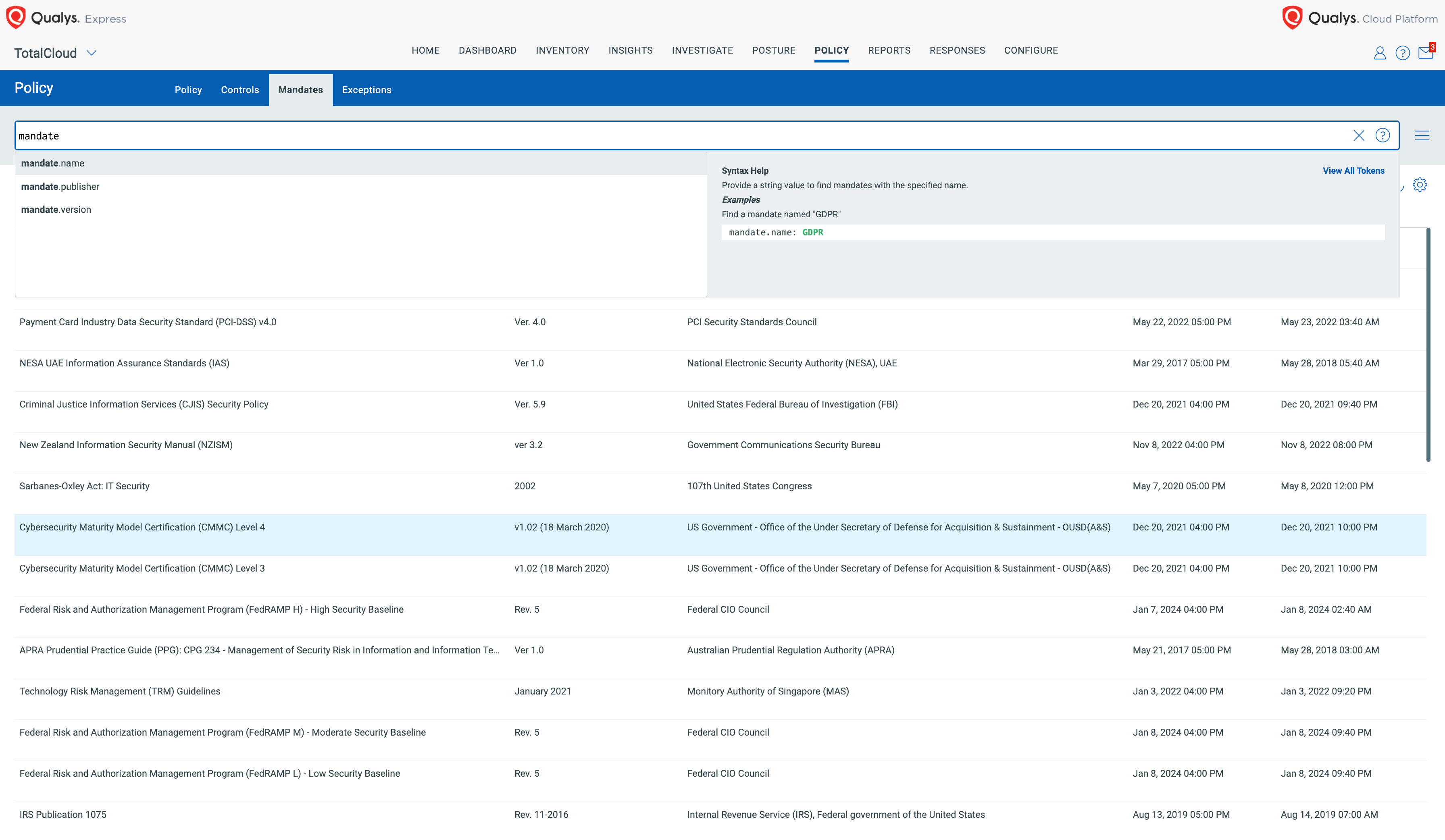Open the View All Tokens link

(1353, 171)
